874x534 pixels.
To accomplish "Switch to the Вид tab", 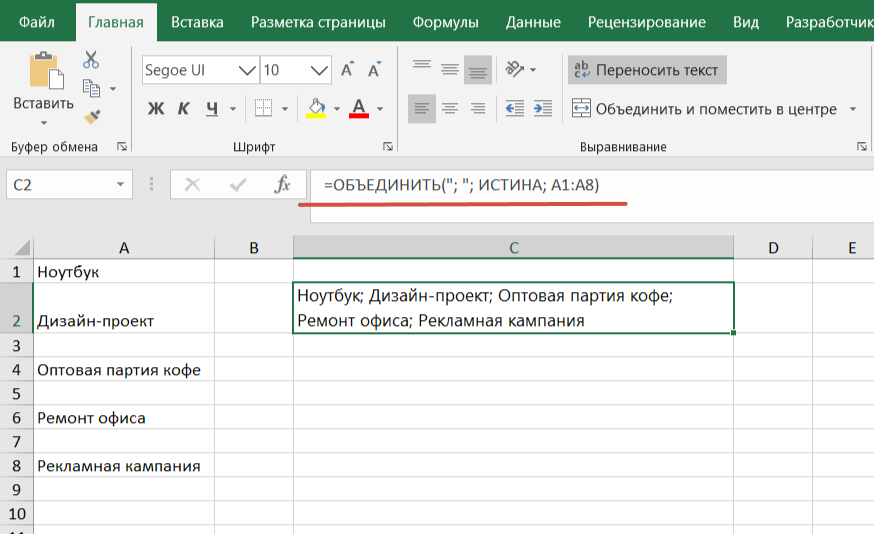I will [746, 22].
